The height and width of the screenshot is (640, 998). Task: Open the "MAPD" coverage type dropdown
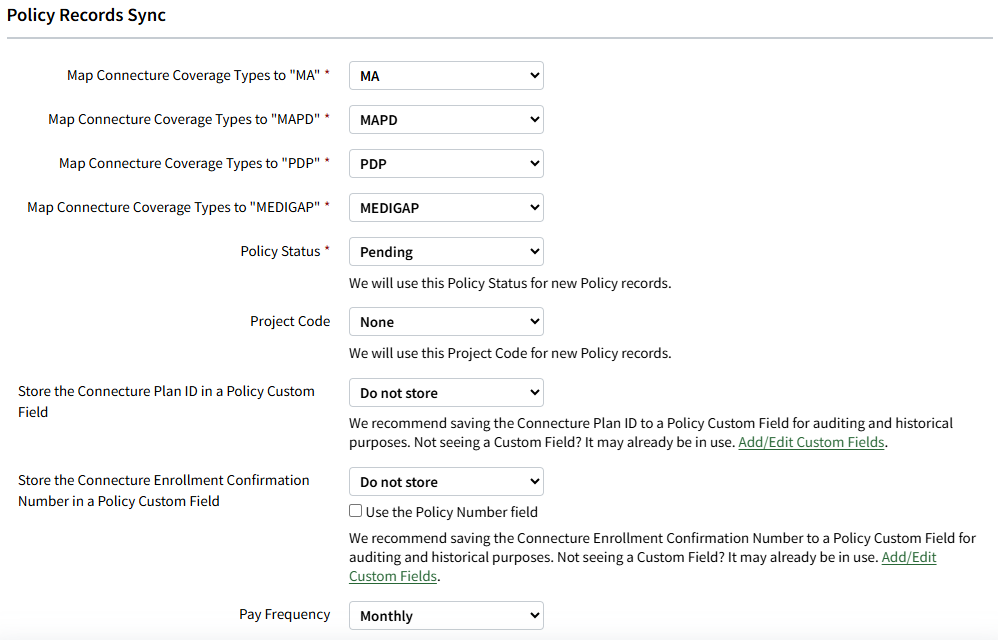pyautogui.click(x=446, y=120)
